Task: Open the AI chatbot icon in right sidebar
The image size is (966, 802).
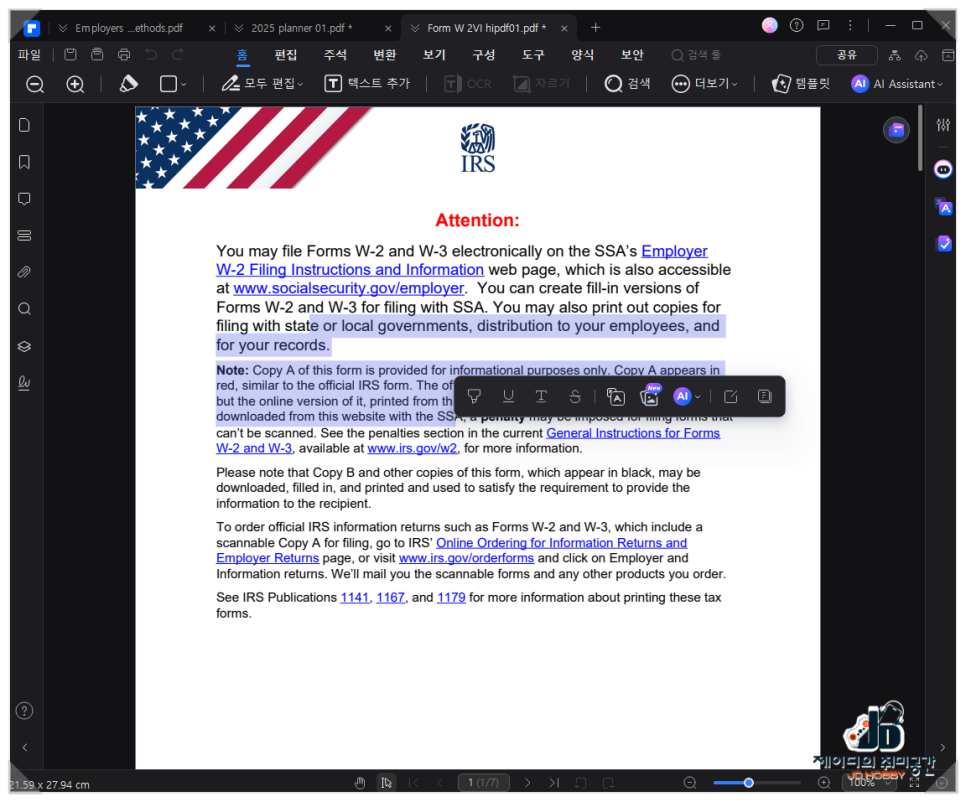Action: [943, 169]
